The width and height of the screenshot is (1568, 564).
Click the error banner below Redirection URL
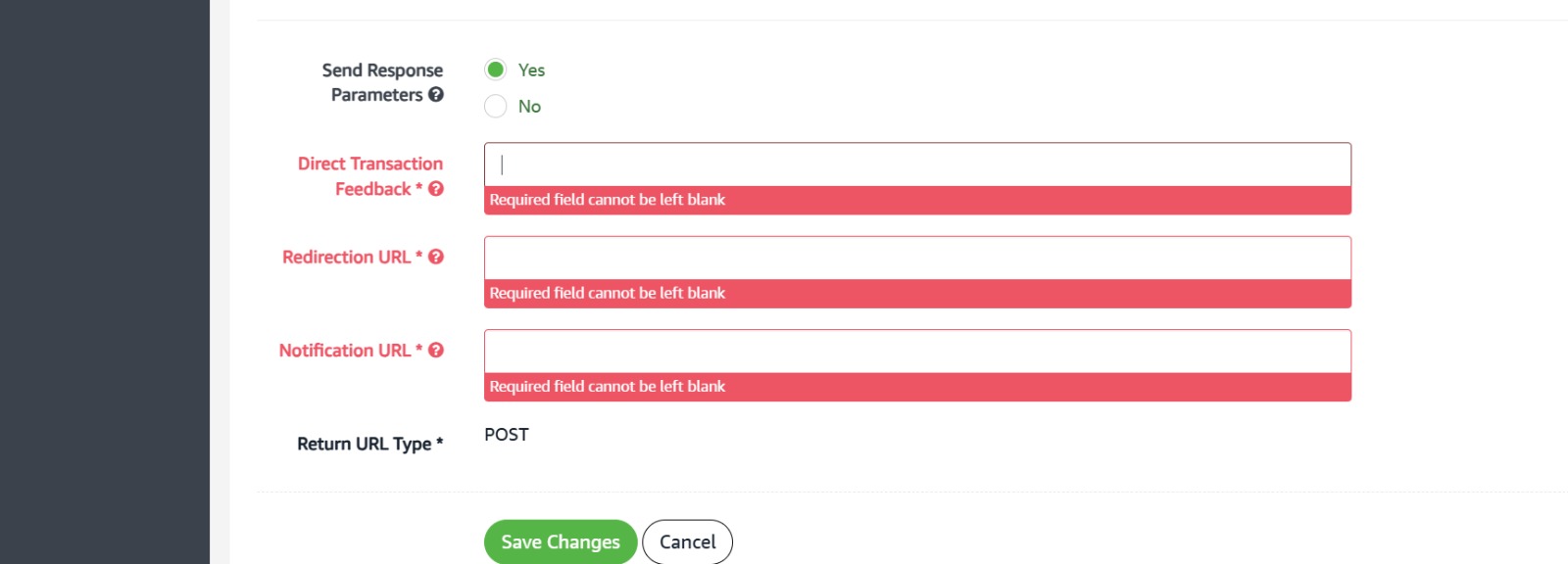(x=608, y=293)
